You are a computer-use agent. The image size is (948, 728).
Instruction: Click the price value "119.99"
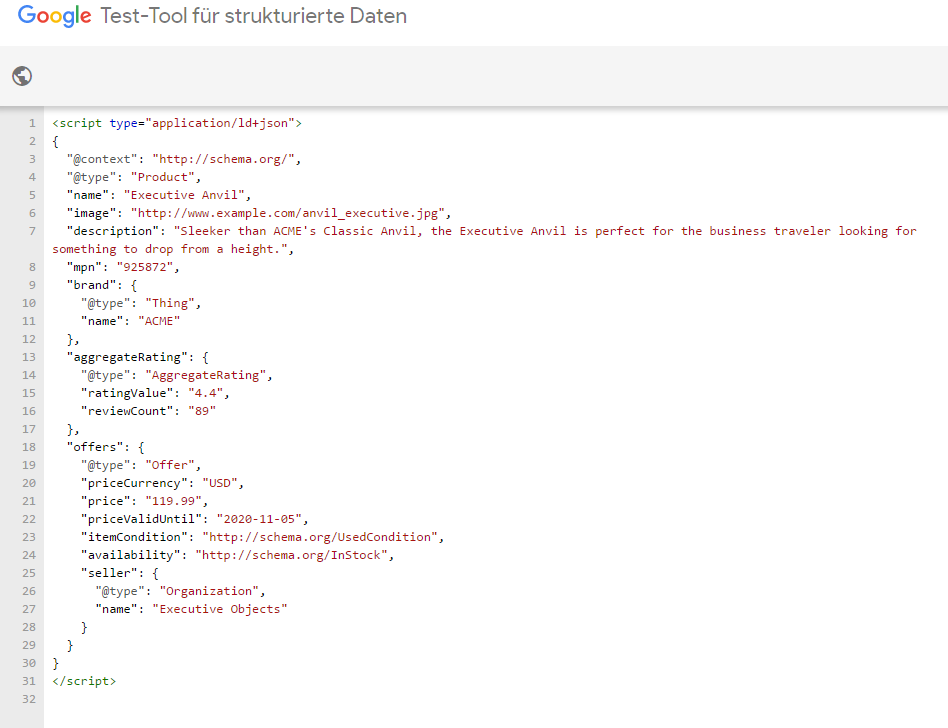[174, 501]
